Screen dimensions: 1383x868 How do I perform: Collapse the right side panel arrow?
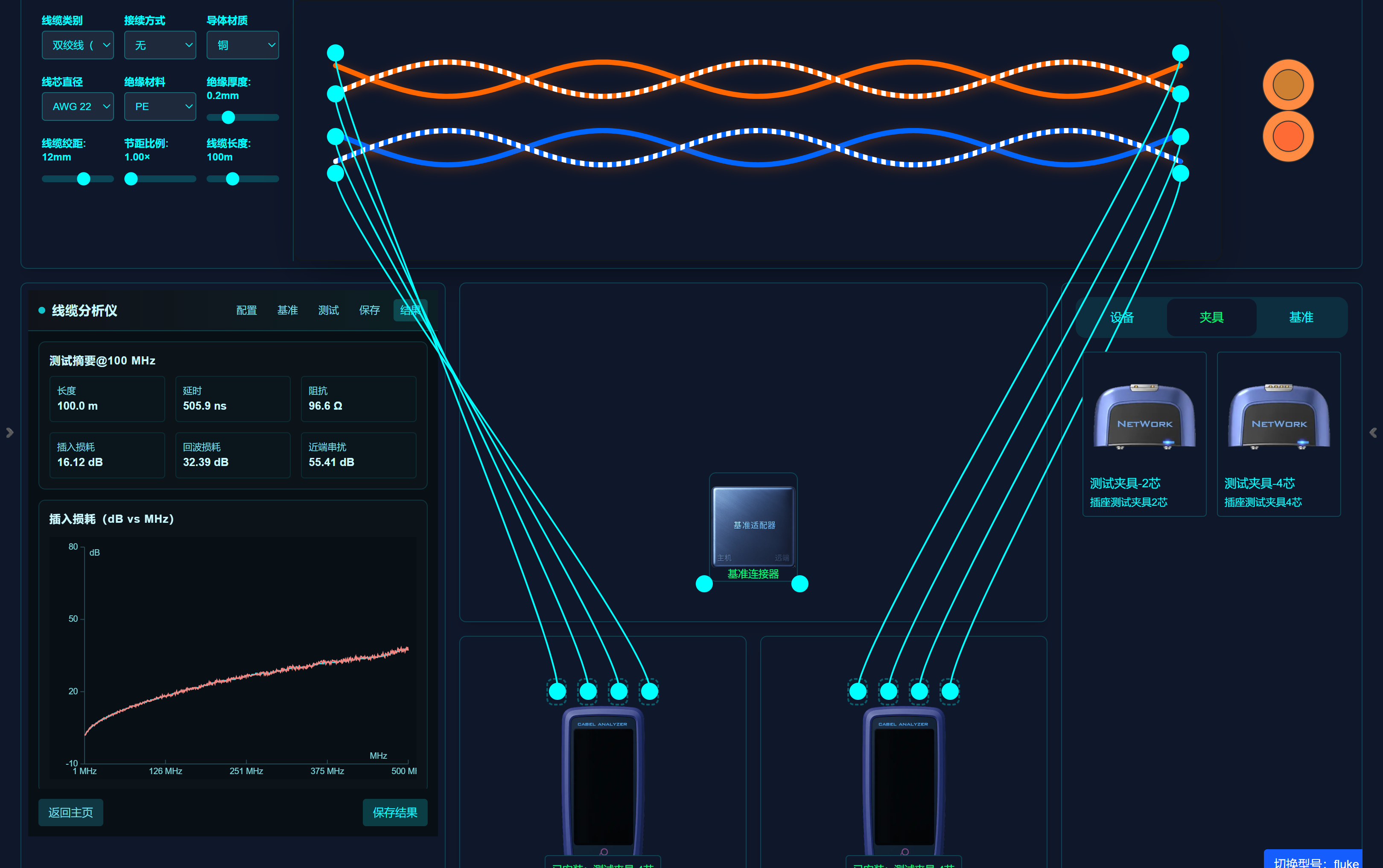pyautogui.click(x=1373, y=432)
